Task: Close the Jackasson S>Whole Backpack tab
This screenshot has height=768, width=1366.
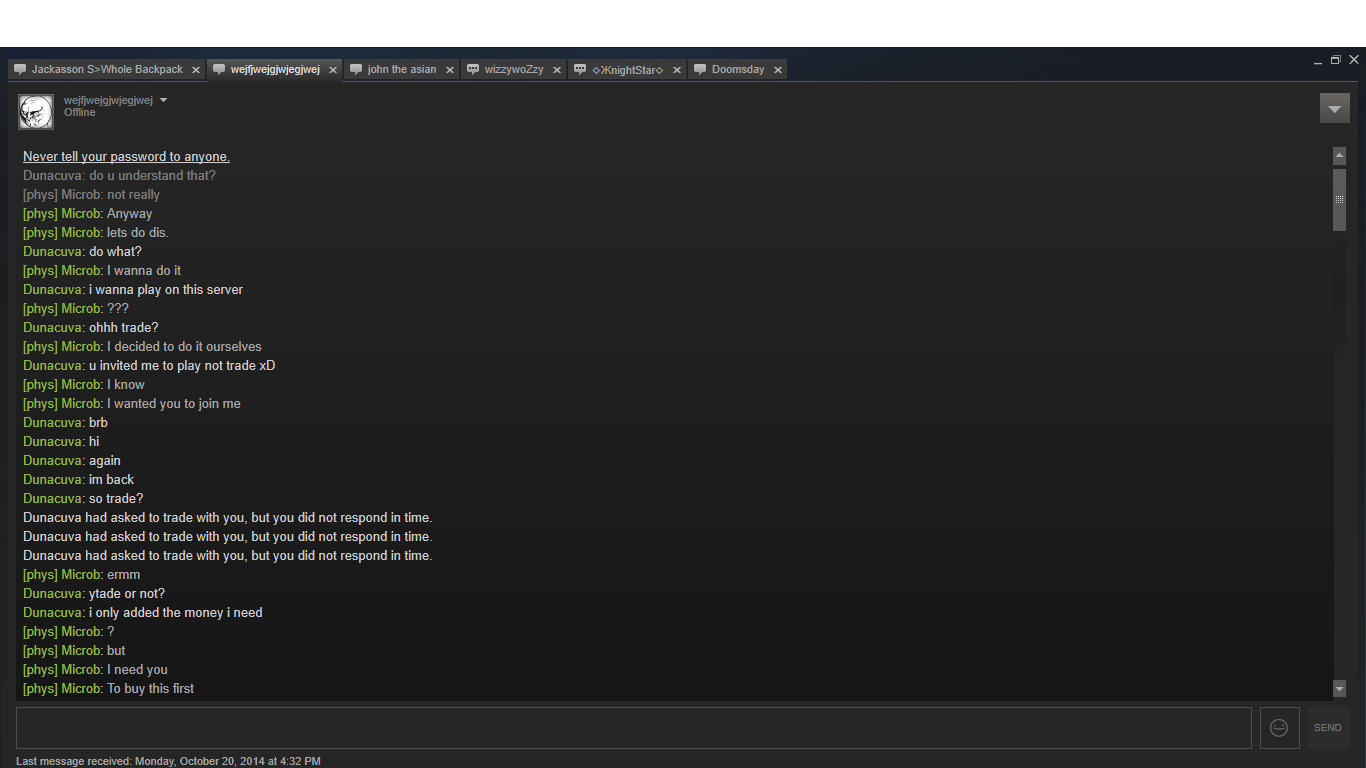Action: coord(196,70)
